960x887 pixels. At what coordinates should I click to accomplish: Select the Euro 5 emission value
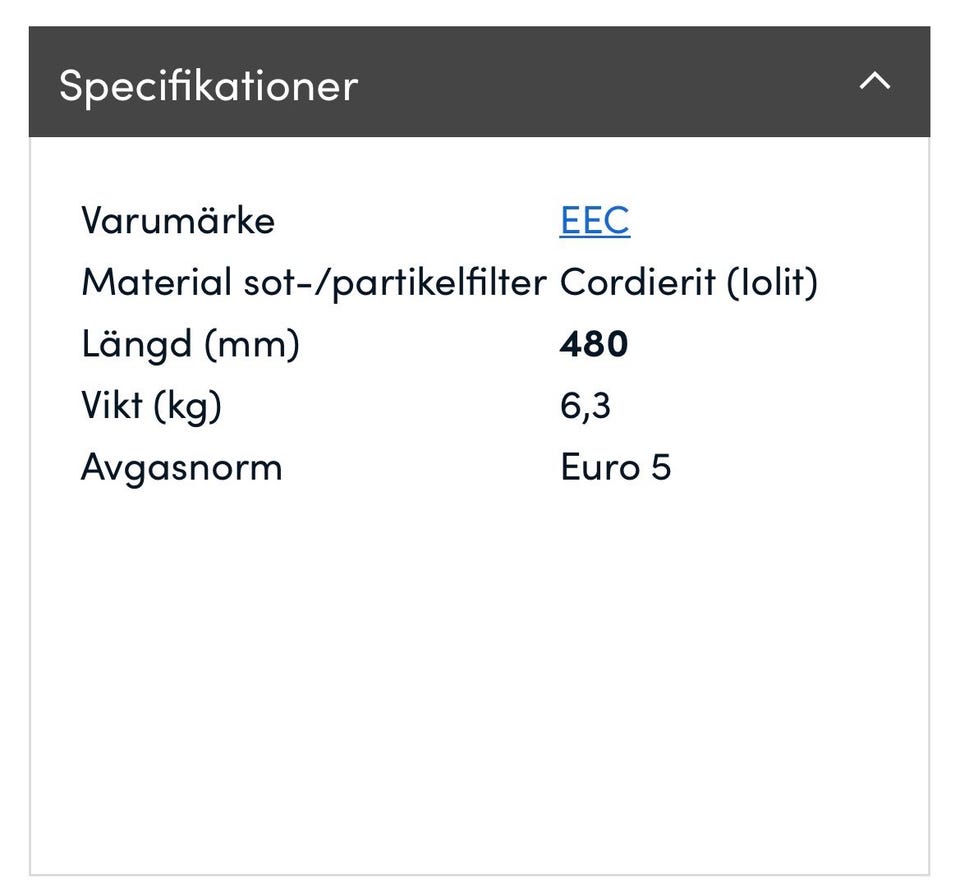tap(615, 467)
